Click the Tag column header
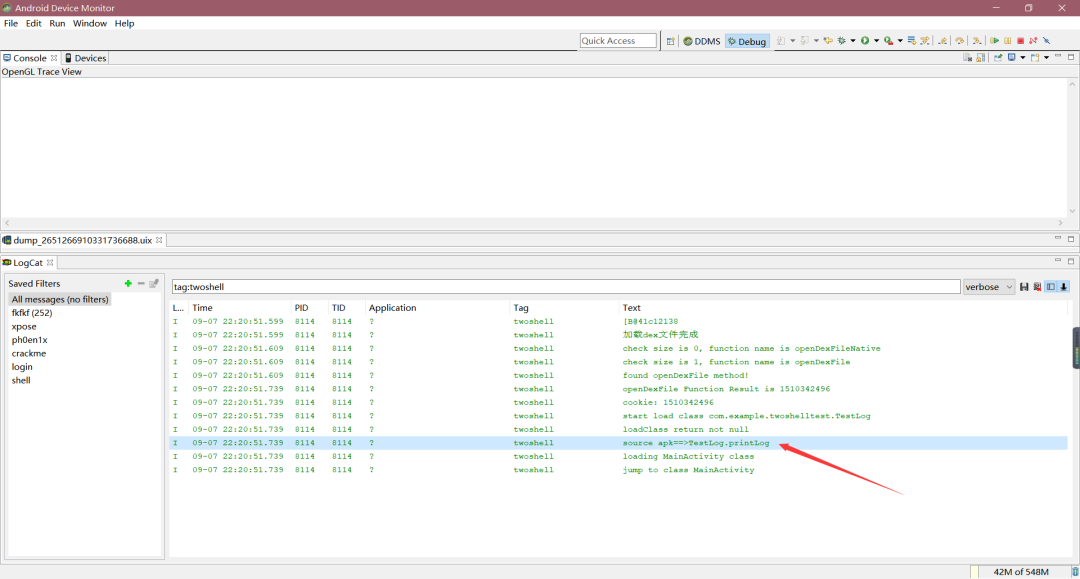Image resolution: width=1080 pixels, height=579 pixels. [x=521, y=308]
